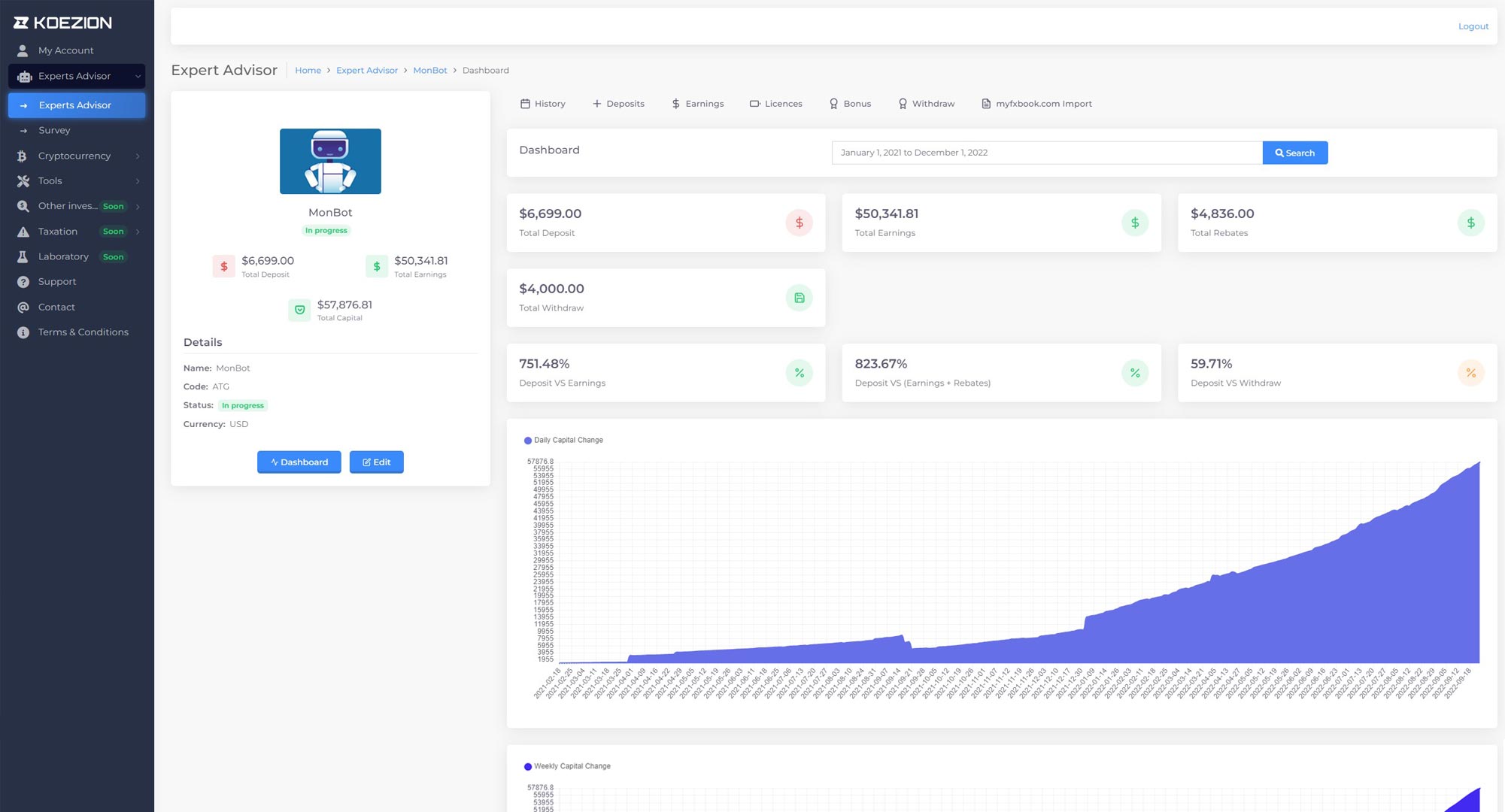
Task: Click the My Account user icon
Action: click(x=23, y=50)
